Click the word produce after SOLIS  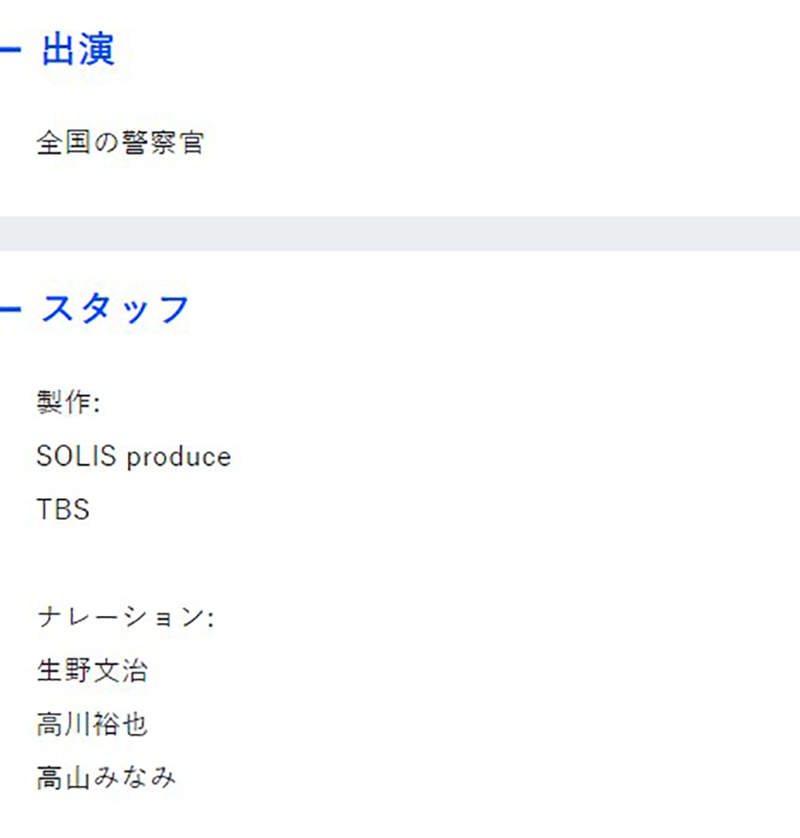[x=178, y=458]
